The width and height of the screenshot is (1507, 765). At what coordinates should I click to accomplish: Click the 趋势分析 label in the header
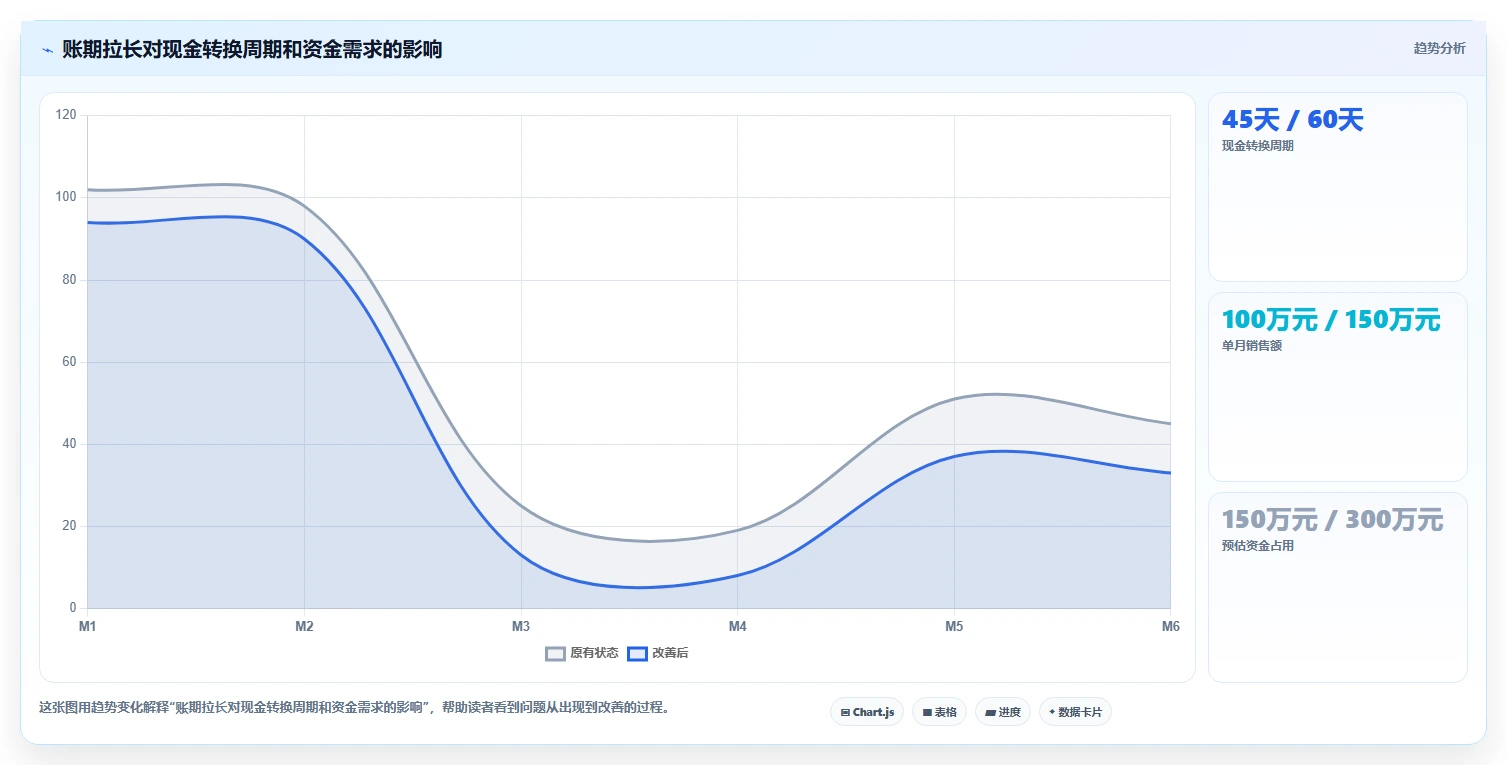tap(1439, 49)
